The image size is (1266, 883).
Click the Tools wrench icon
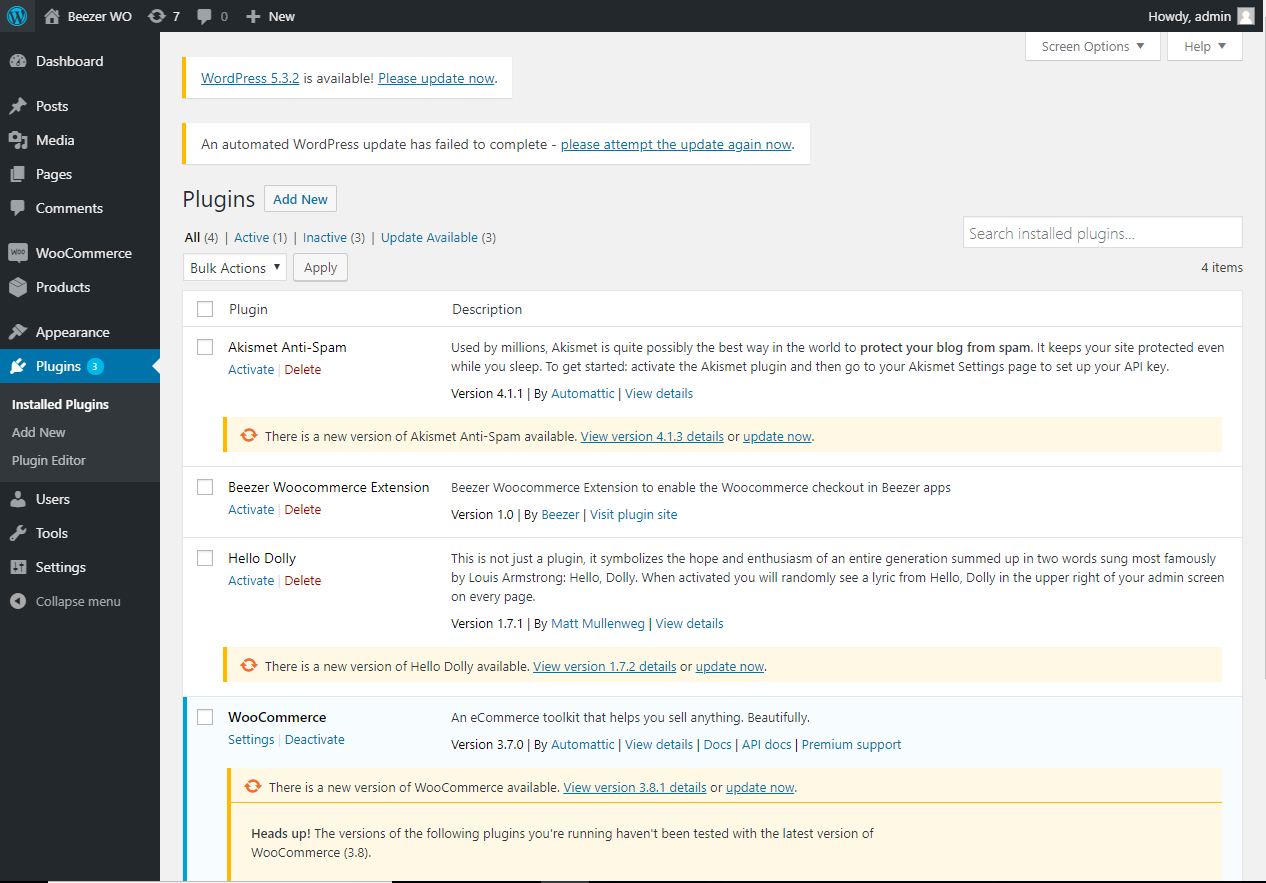(x=18, y=533)
